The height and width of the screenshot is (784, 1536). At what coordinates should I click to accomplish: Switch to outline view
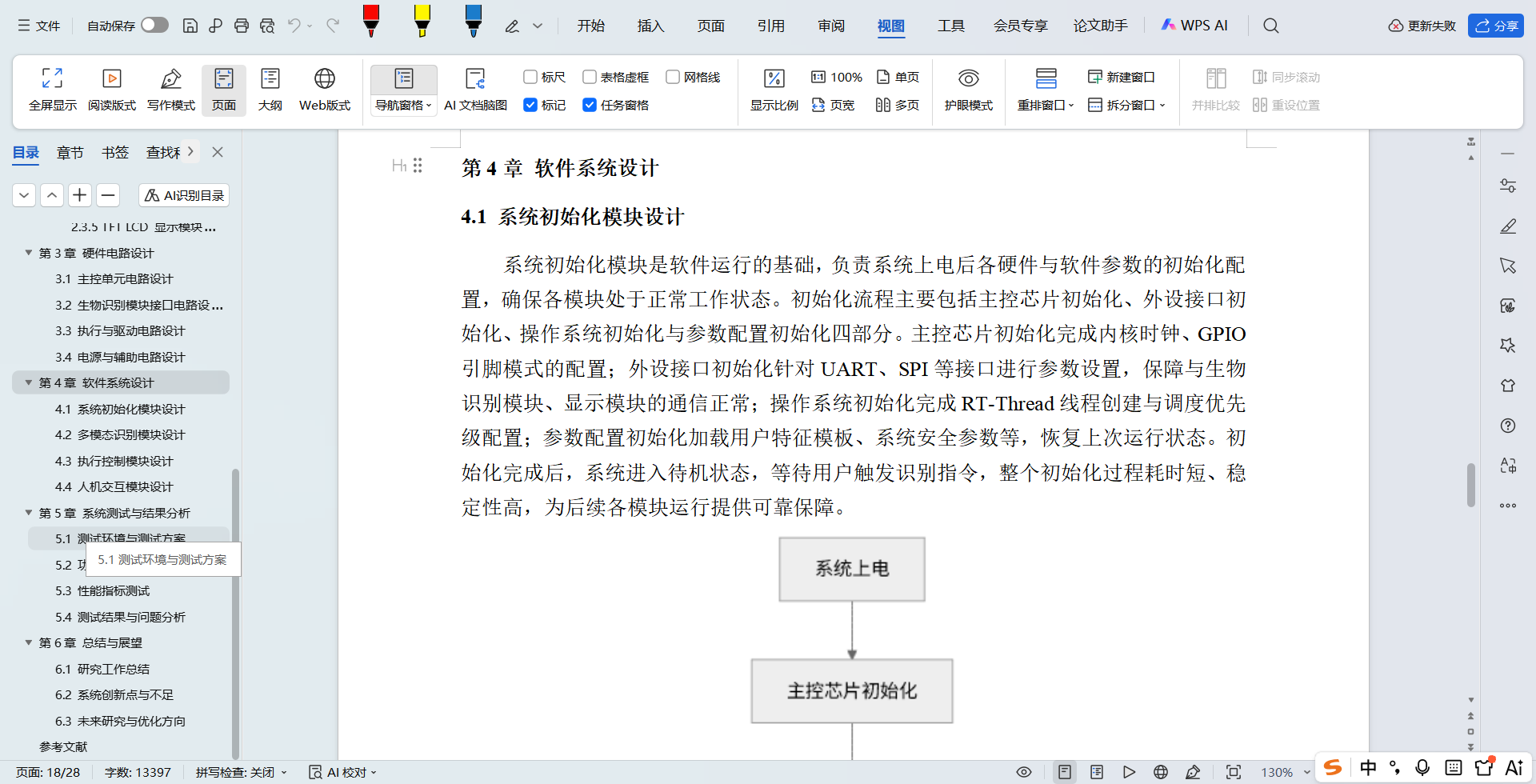tap(270, 90)
